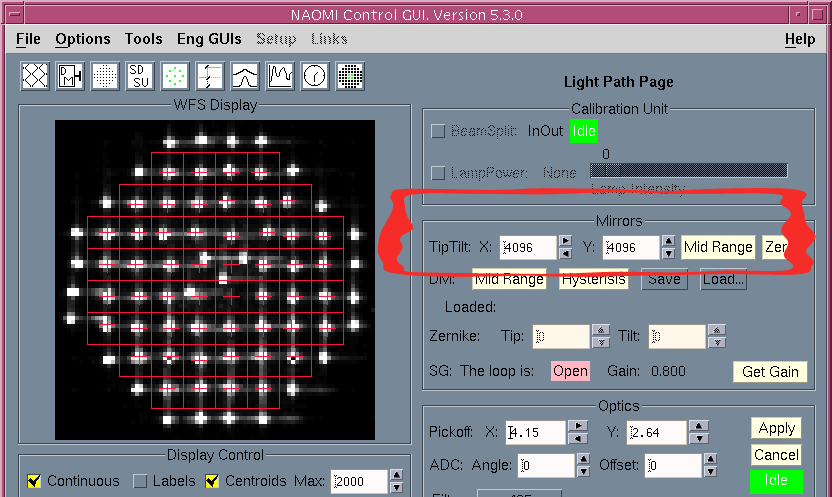The image size is (832, 497).
Task: Increase the display Max value with up arrow
Action: pos(397,475)
